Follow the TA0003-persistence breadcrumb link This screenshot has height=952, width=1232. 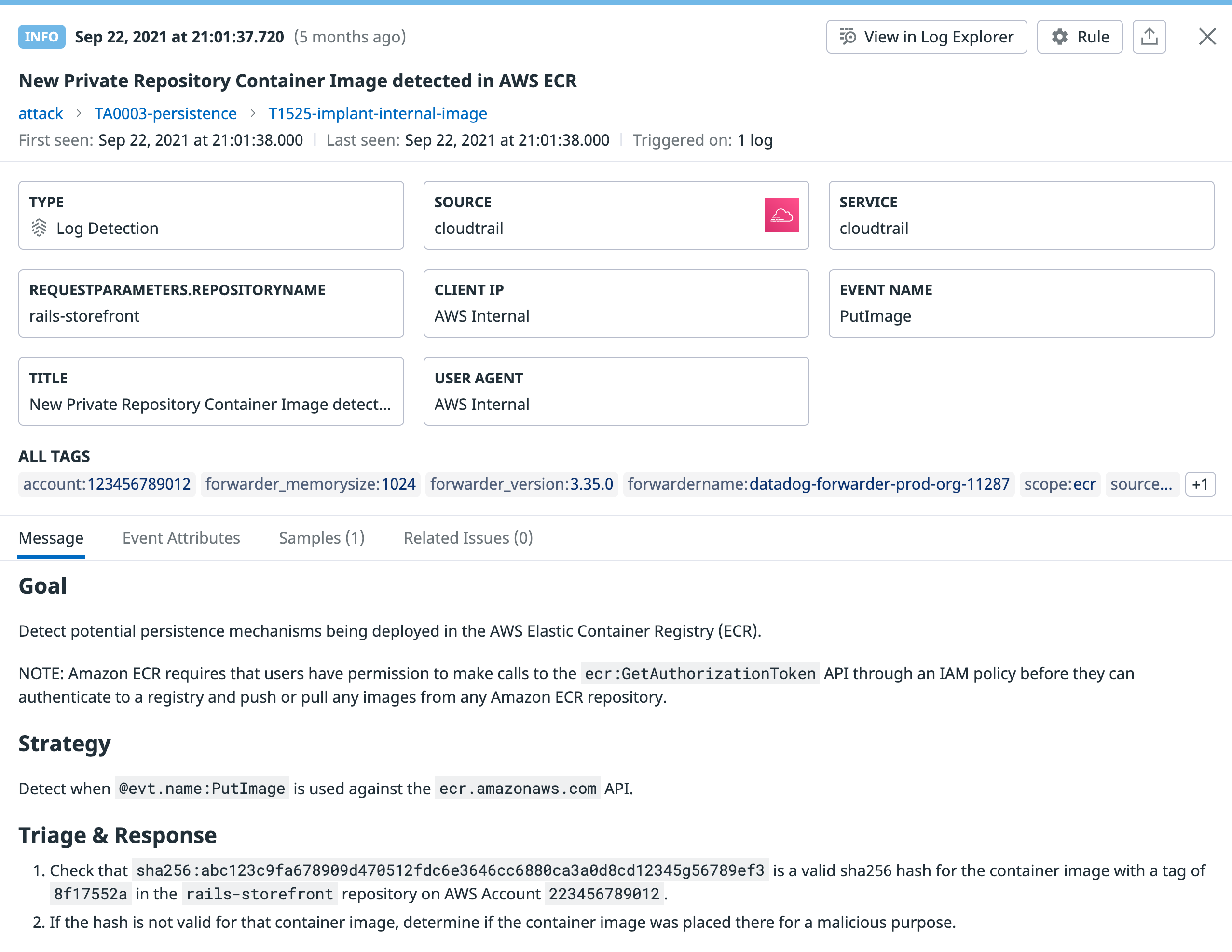pos(165,113)
